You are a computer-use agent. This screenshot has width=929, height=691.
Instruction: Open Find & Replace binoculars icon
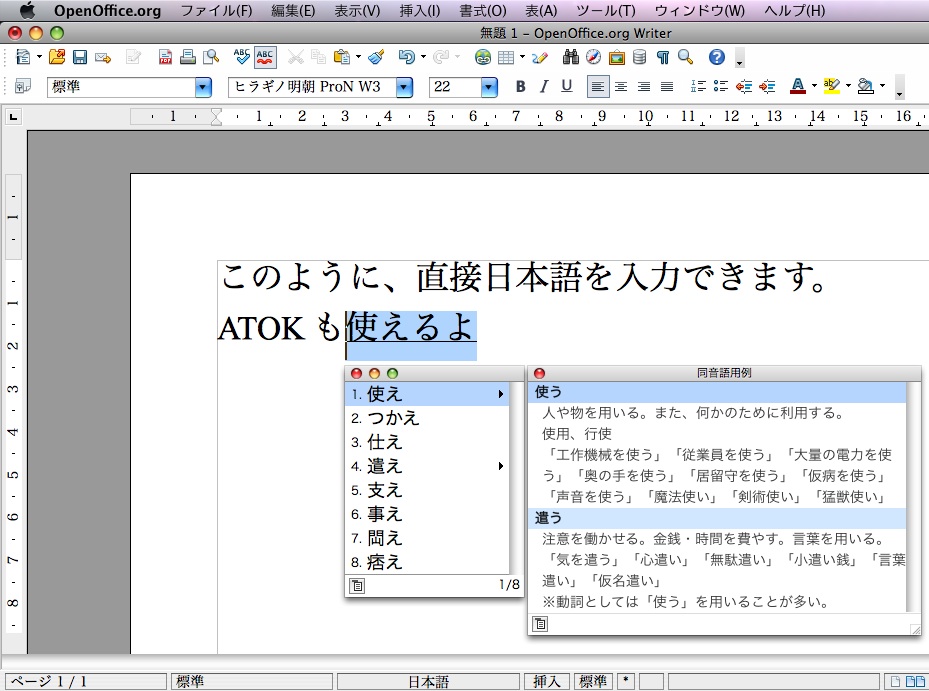coord(571,57)
